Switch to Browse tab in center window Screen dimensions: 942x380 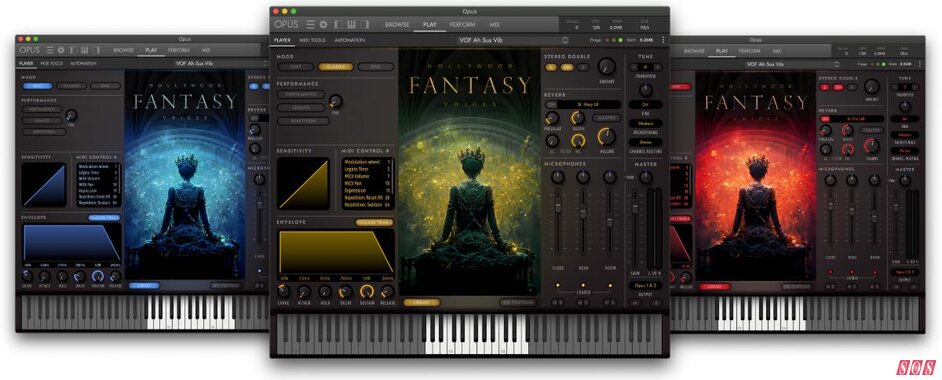[397, 25]
